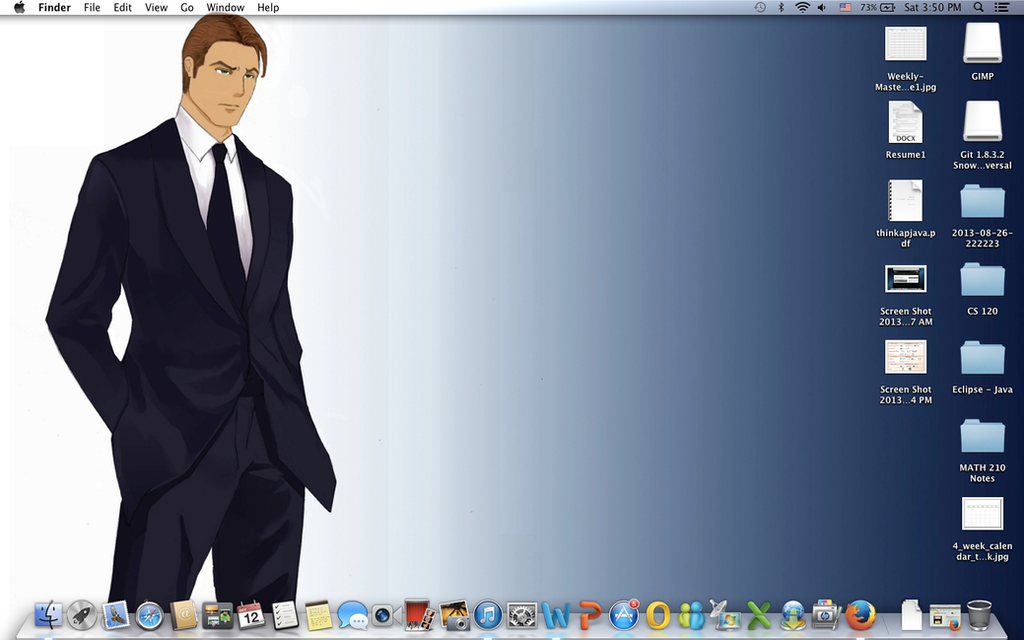
Task: Open the Edit menu
Action: [122, 7]
